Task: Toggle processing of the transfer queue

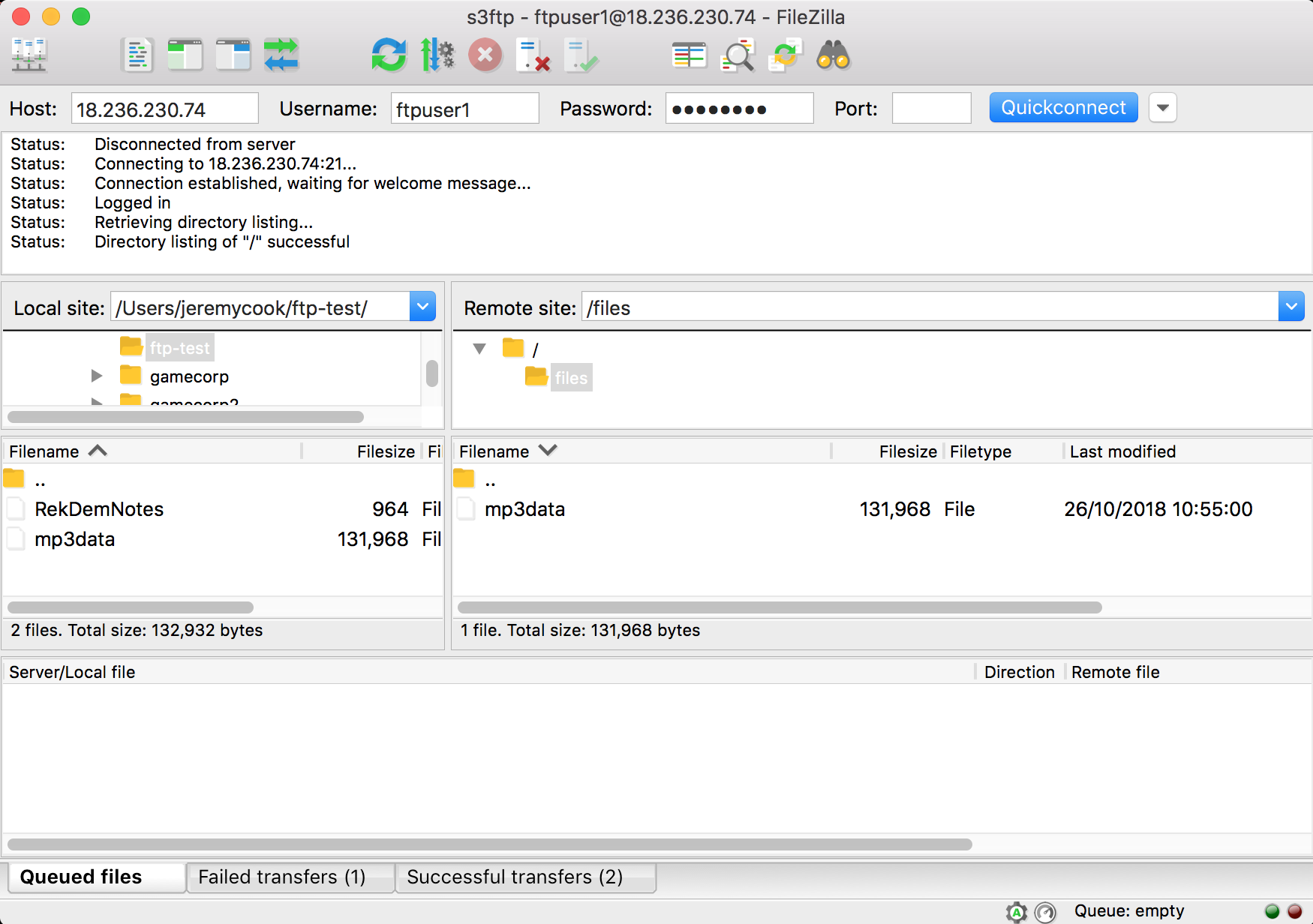Action: [x=437, y=55]
